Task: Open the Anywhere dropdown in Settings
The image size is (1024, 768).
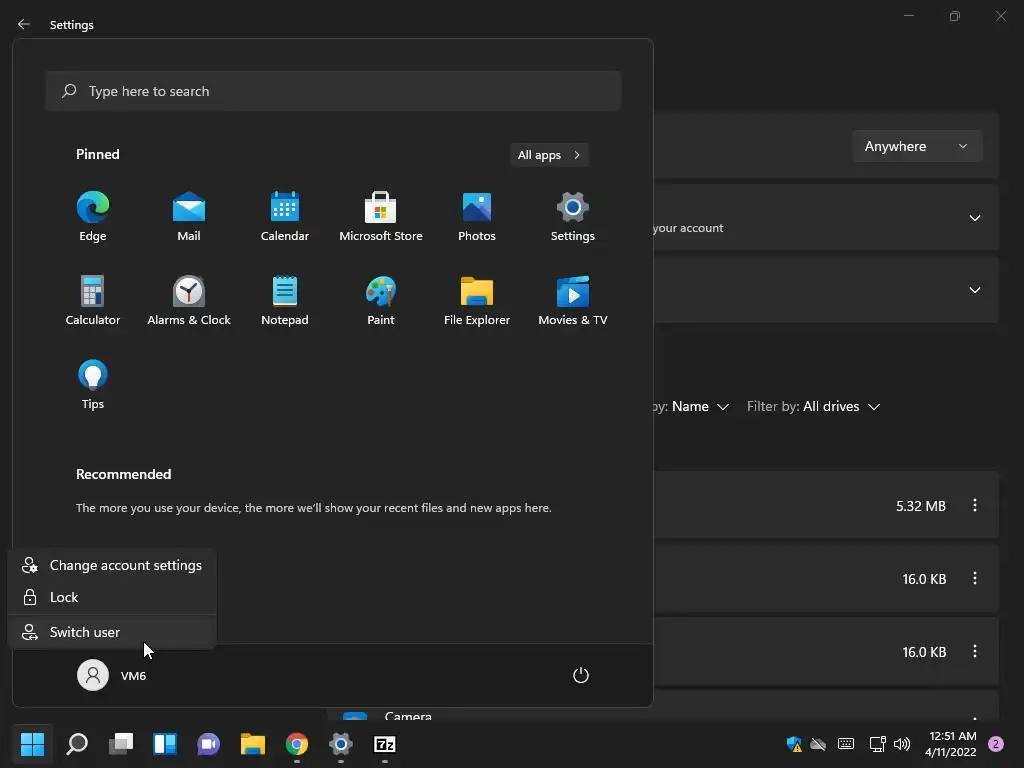Action: pyautogui.click(x=917, y=146)
